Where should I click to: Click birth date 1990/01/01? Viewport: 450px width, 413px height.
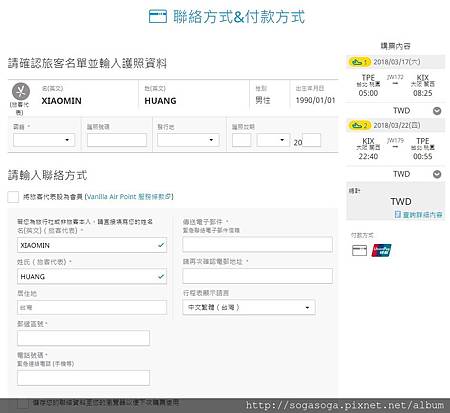(315, 100)
